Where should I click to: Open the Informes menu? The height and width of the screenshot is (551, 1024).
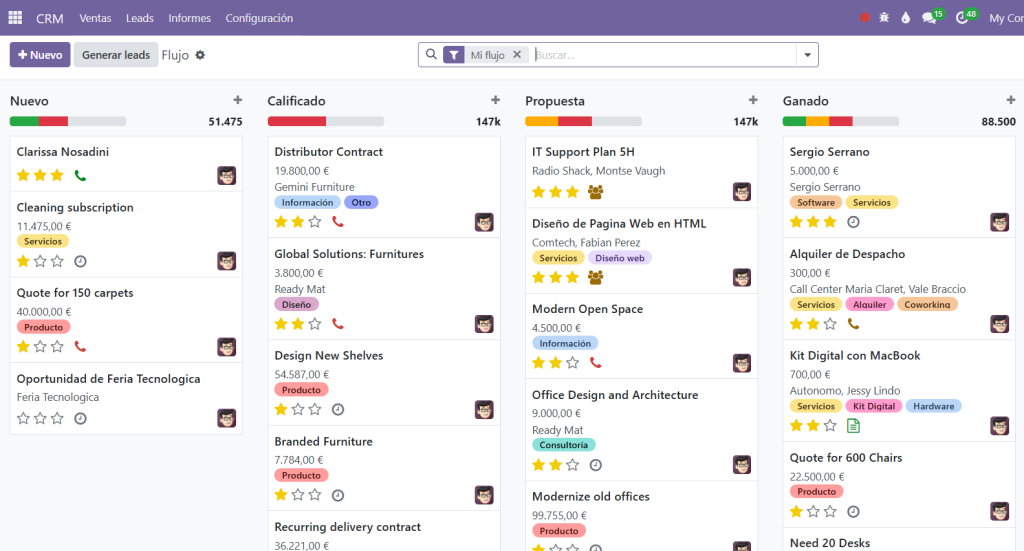pyautogui.click(x=189, y=18)
